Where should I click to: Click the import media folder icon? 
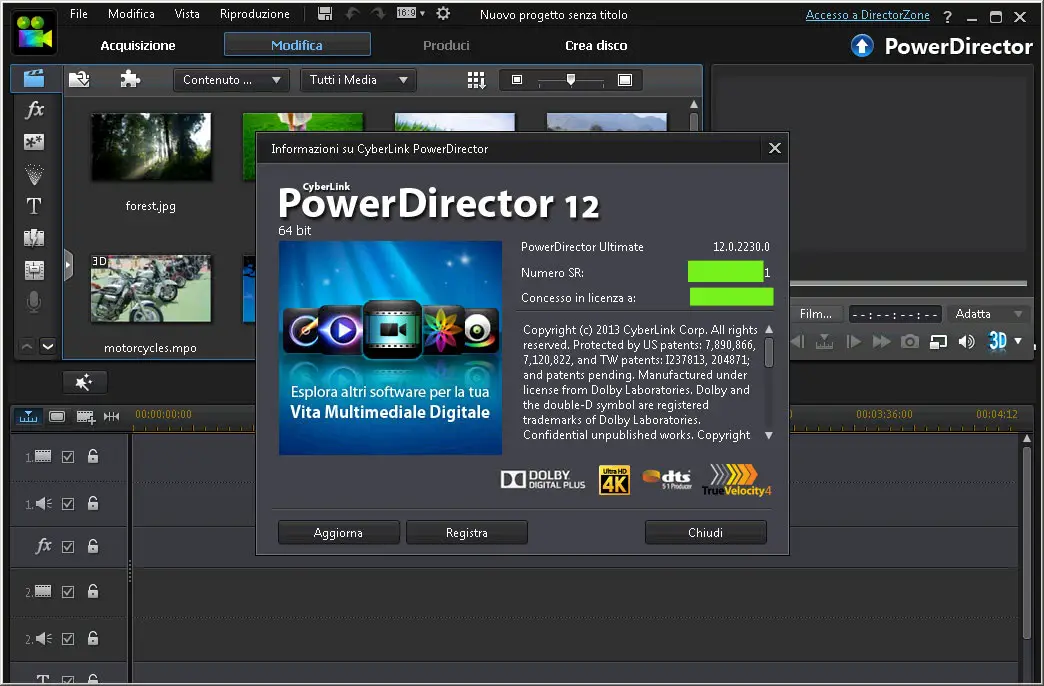79,79
